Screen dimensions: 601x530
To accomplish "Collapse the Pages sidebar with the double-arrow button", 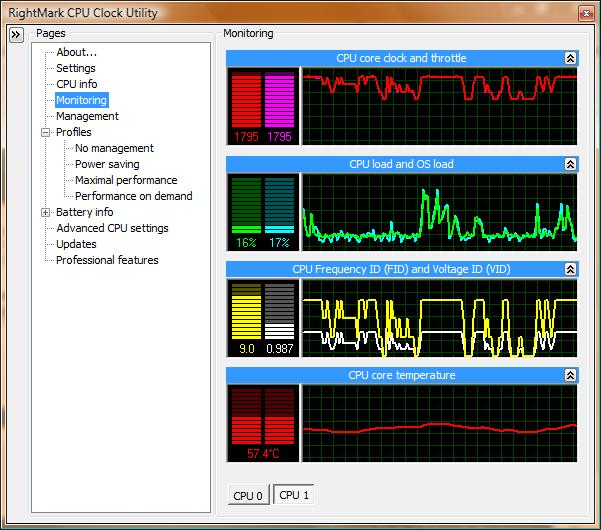I will 16,35.
